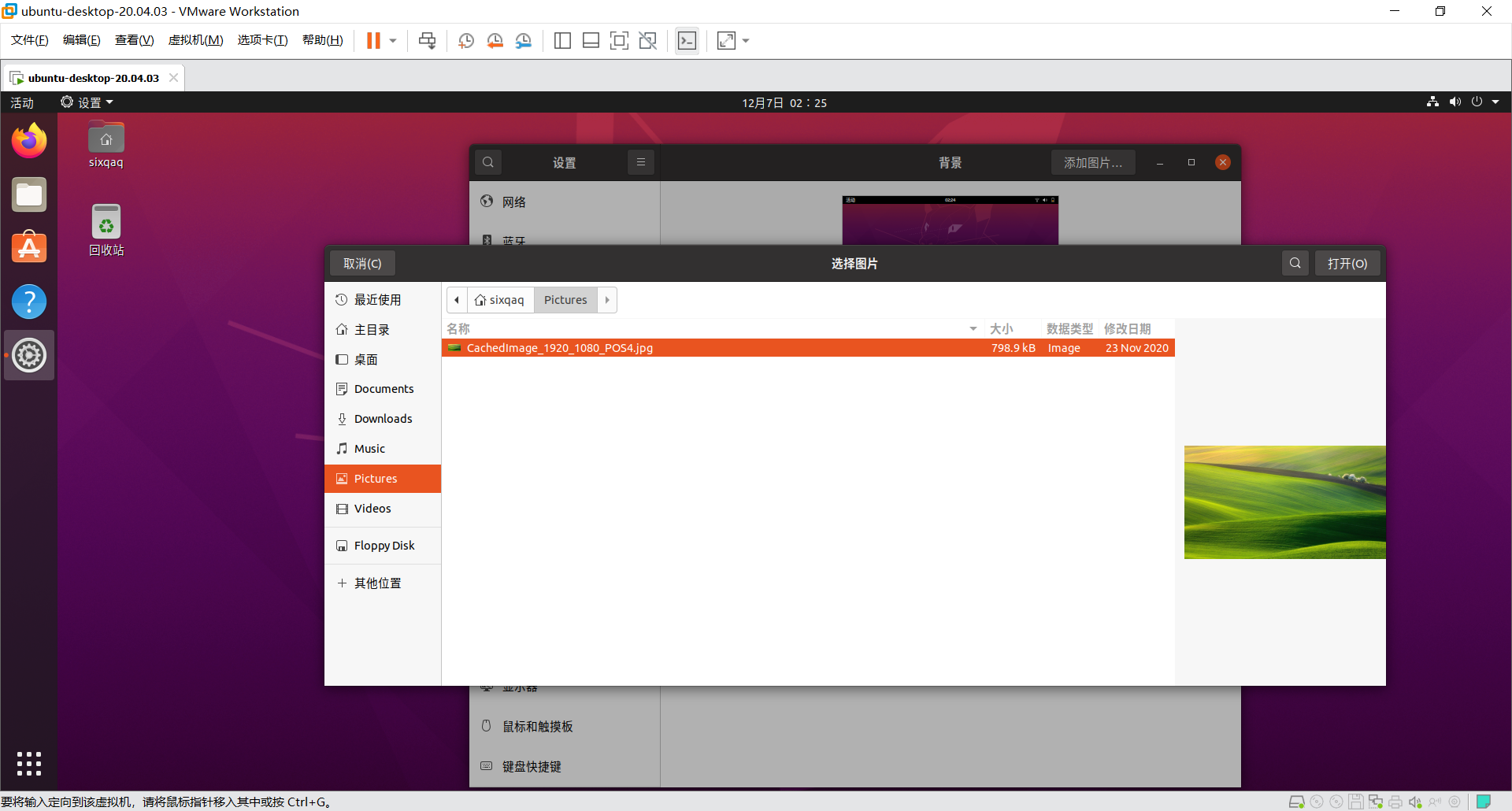Revert to the latest snapshot
Screen dimensions: 1512x811
click(x=495, y=40)
